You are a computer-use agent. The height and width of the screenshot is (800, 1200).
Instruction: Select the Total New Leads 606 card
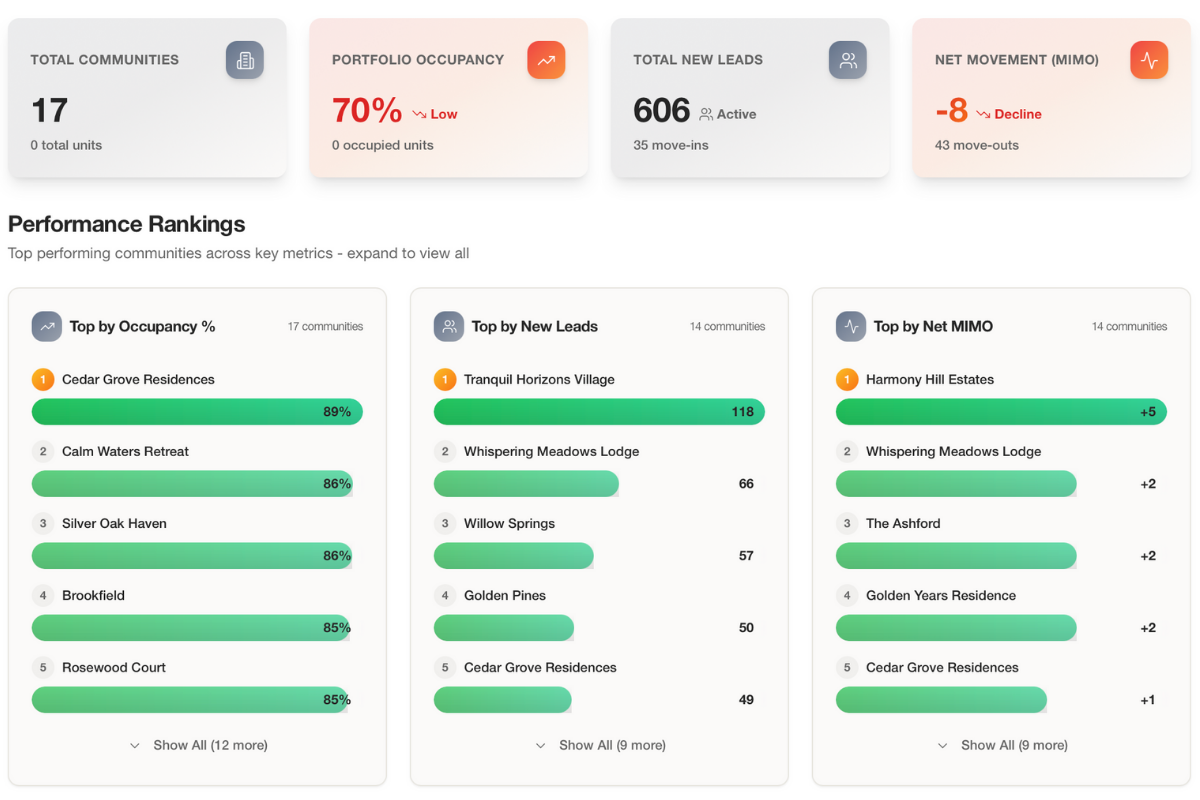pyautogui.click(x=750, y=98)
